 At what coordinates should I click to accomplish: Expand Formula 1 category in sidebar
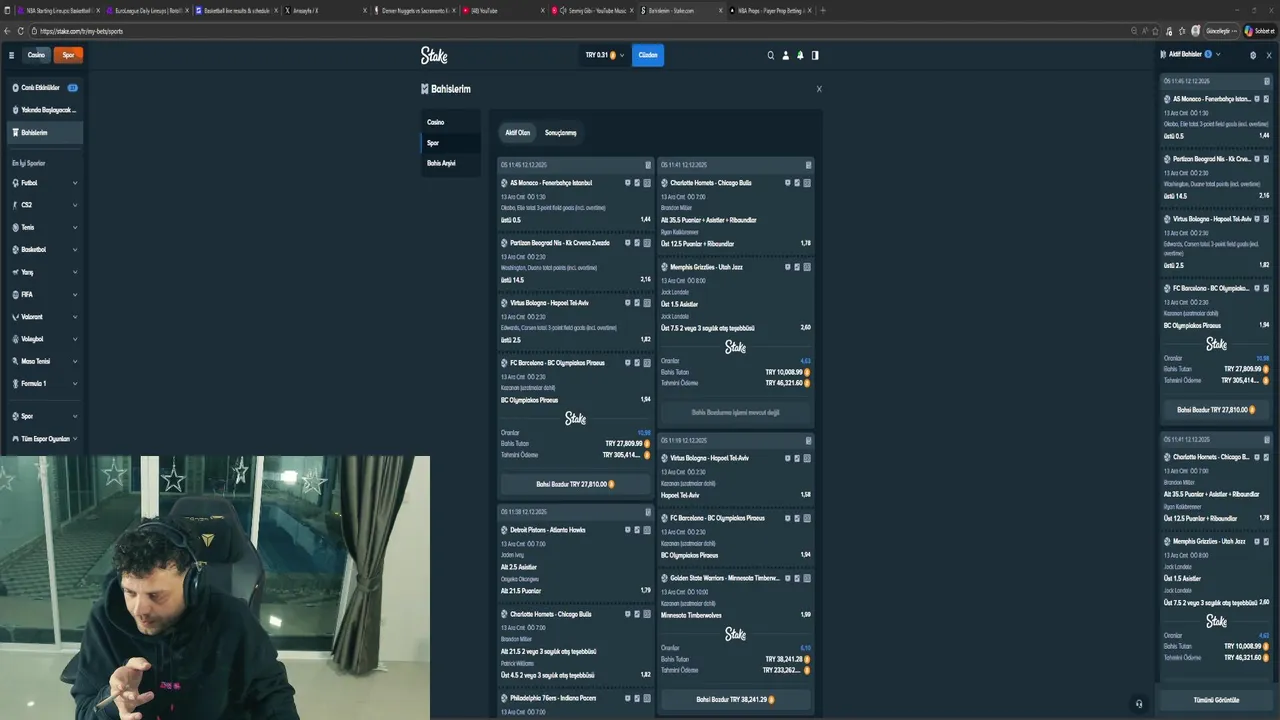pyautogui.click(x=75, y=383)
